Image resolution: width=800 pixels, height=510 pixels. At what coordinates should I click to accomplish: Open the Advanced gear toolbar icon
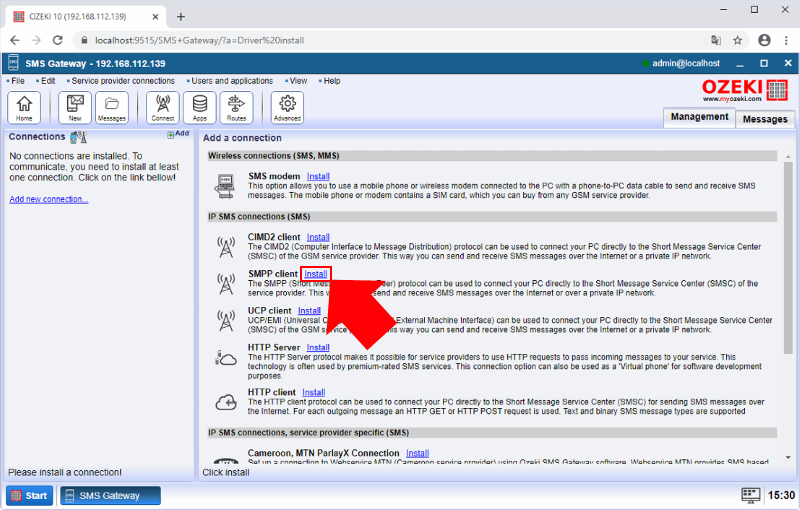[x=287, y=108]
